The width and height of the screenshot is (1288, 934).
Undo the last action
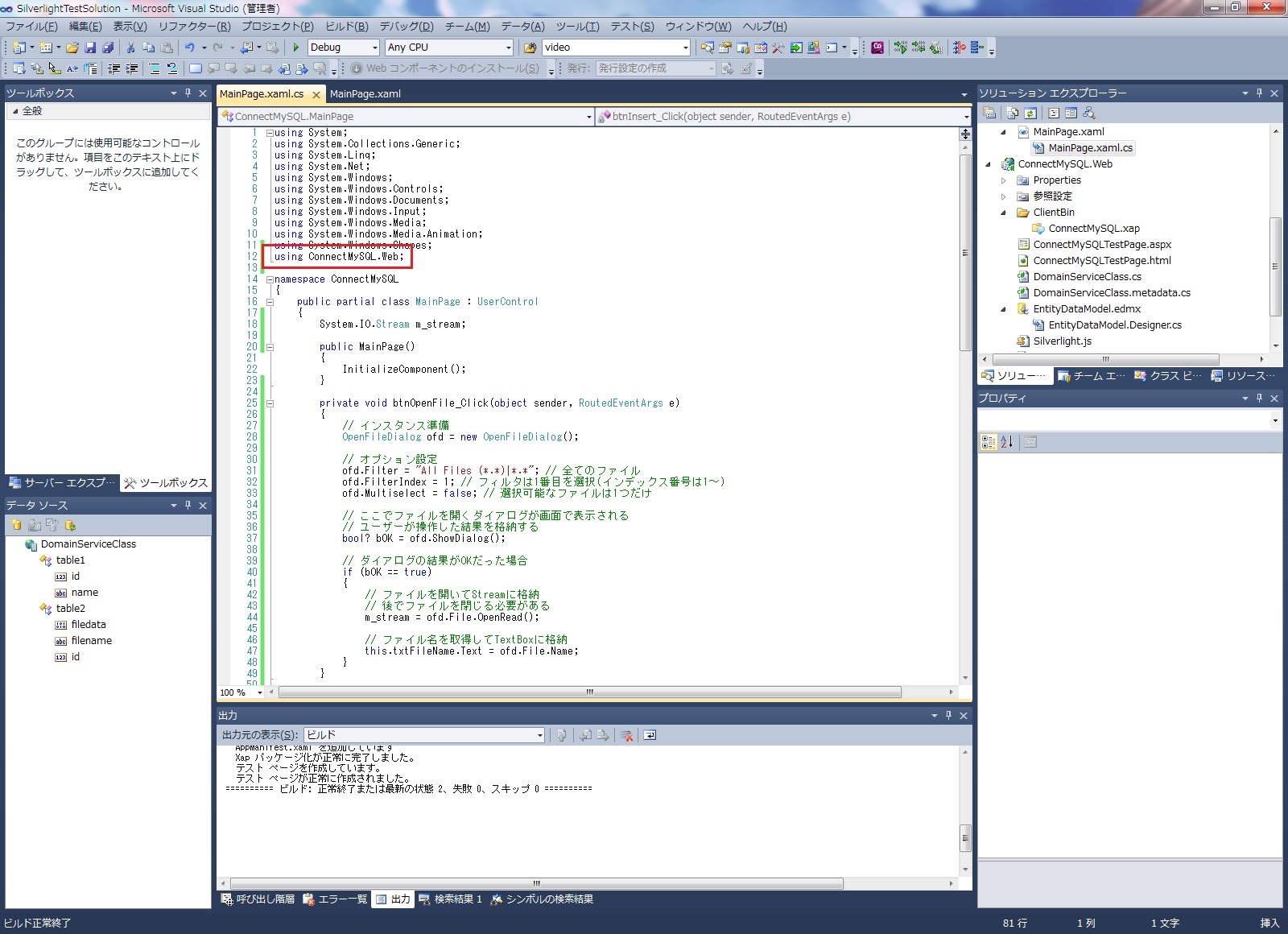tap(190, 48)
